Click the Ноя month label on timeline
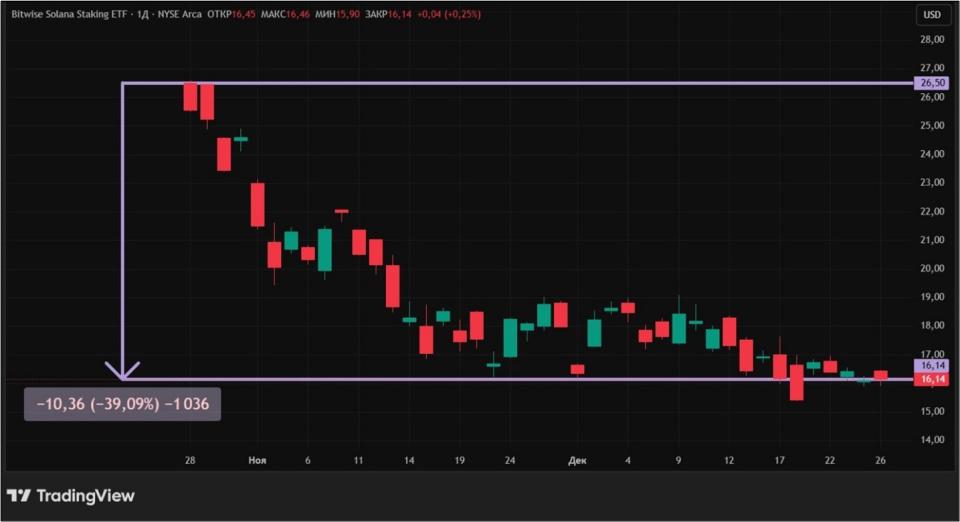Viewport: 960px width, 522px height. click(258, 460)
